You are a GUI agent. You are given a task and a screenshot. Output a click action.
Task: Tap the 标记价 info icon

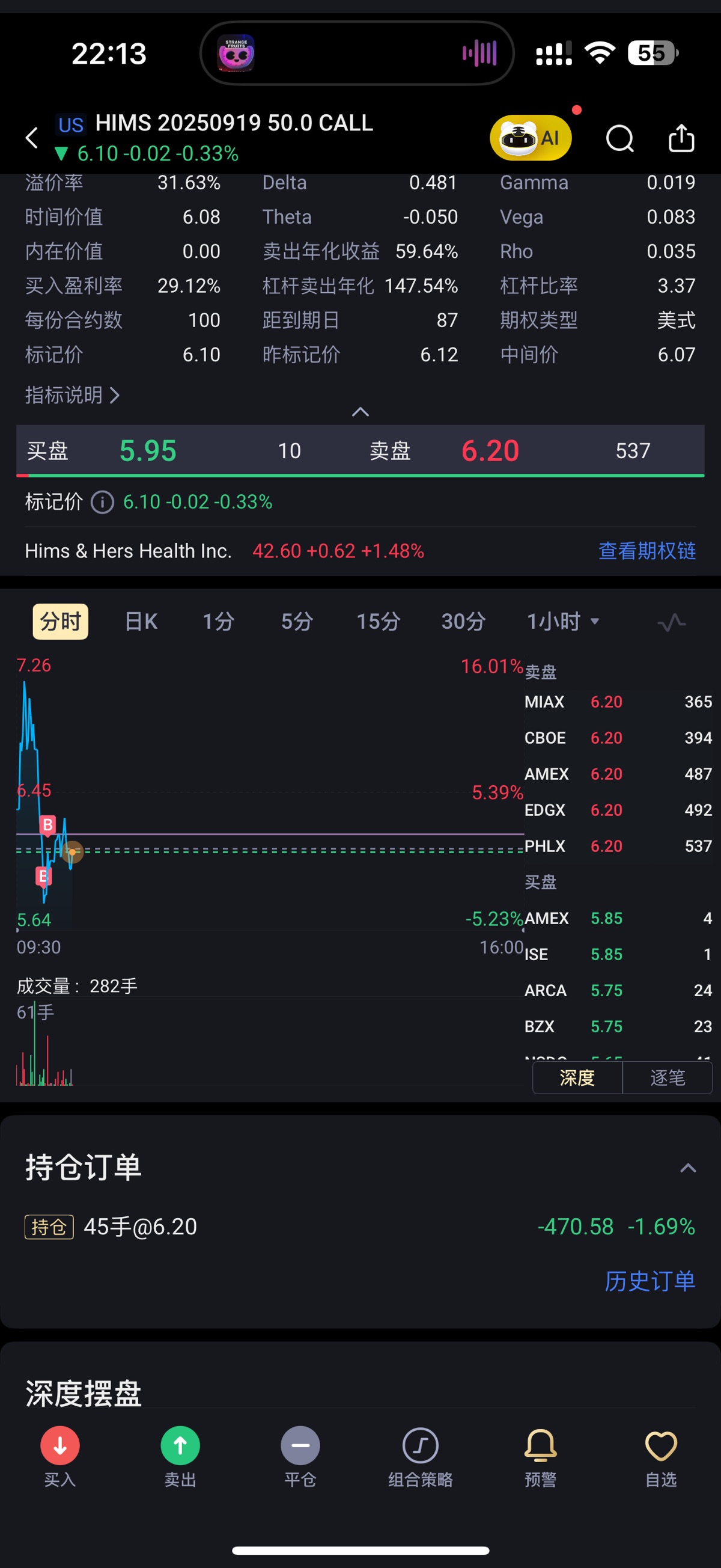point(102,502)
